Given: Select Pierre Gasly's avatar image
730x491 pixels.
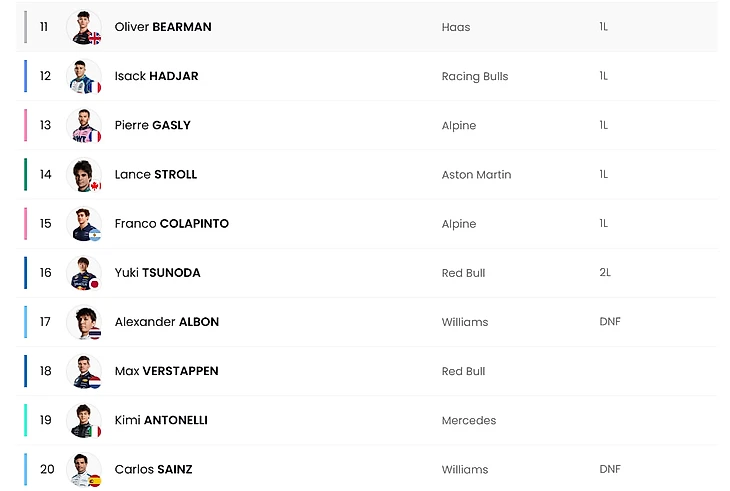Looking at the screenshot, I should click(x=84, y=125).
